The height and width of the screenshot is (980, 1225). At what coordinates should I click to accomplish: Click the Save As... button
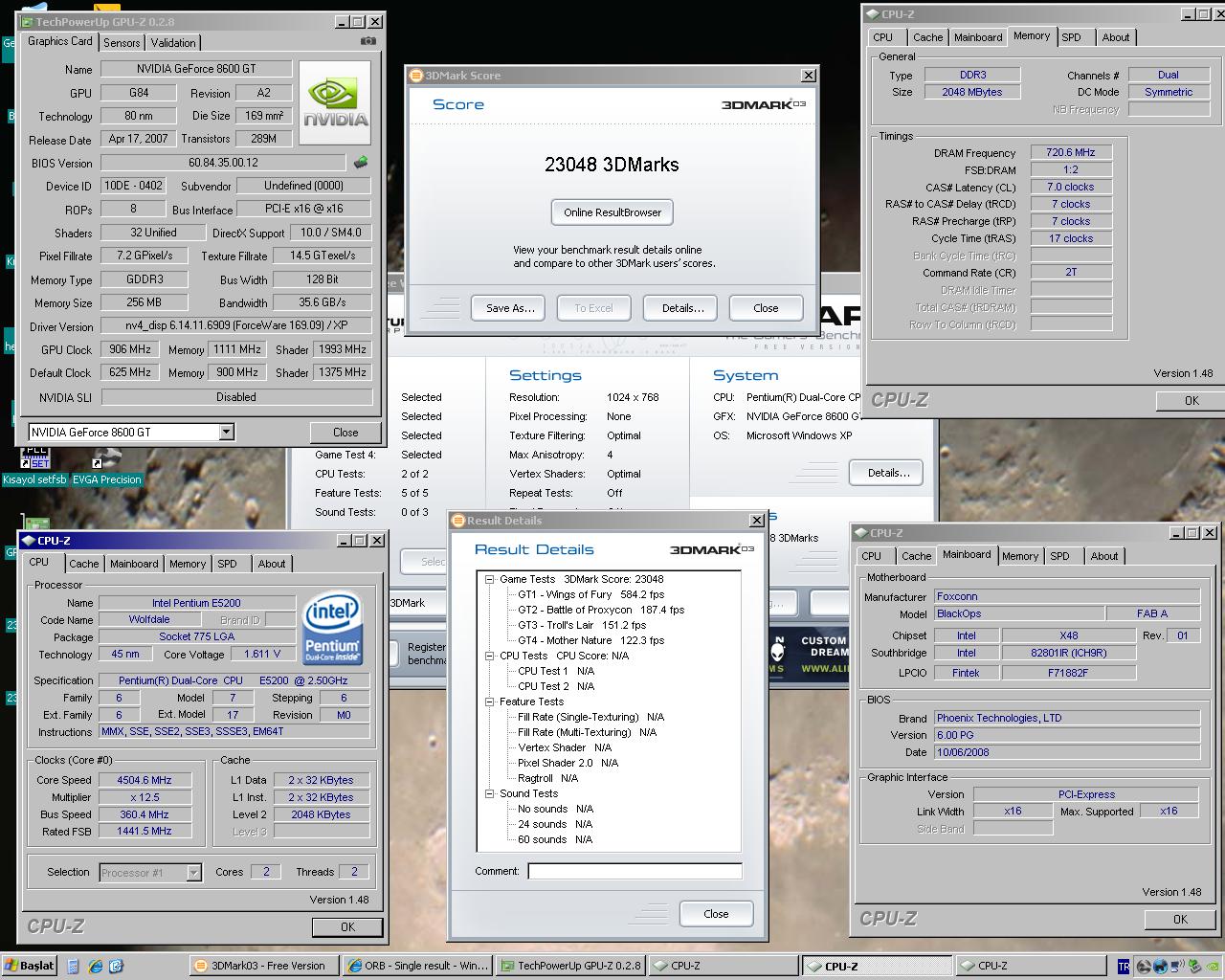tap(509, 308)
